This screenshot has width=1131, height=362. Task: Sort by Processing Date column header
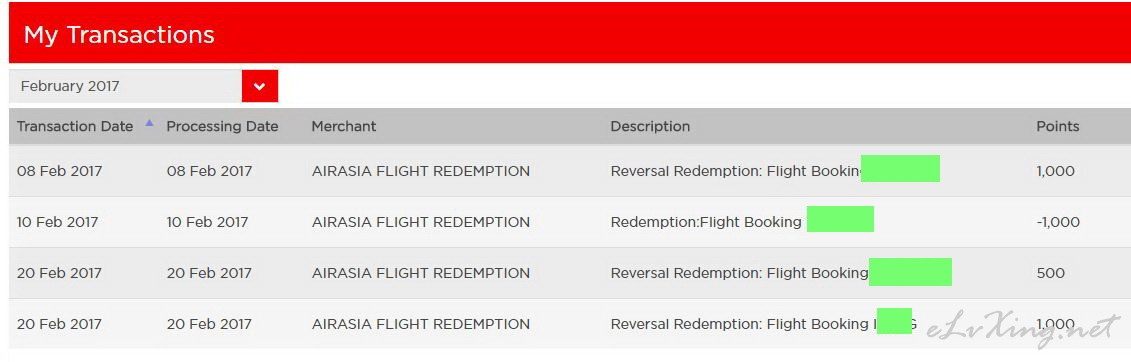coord(222,126)
